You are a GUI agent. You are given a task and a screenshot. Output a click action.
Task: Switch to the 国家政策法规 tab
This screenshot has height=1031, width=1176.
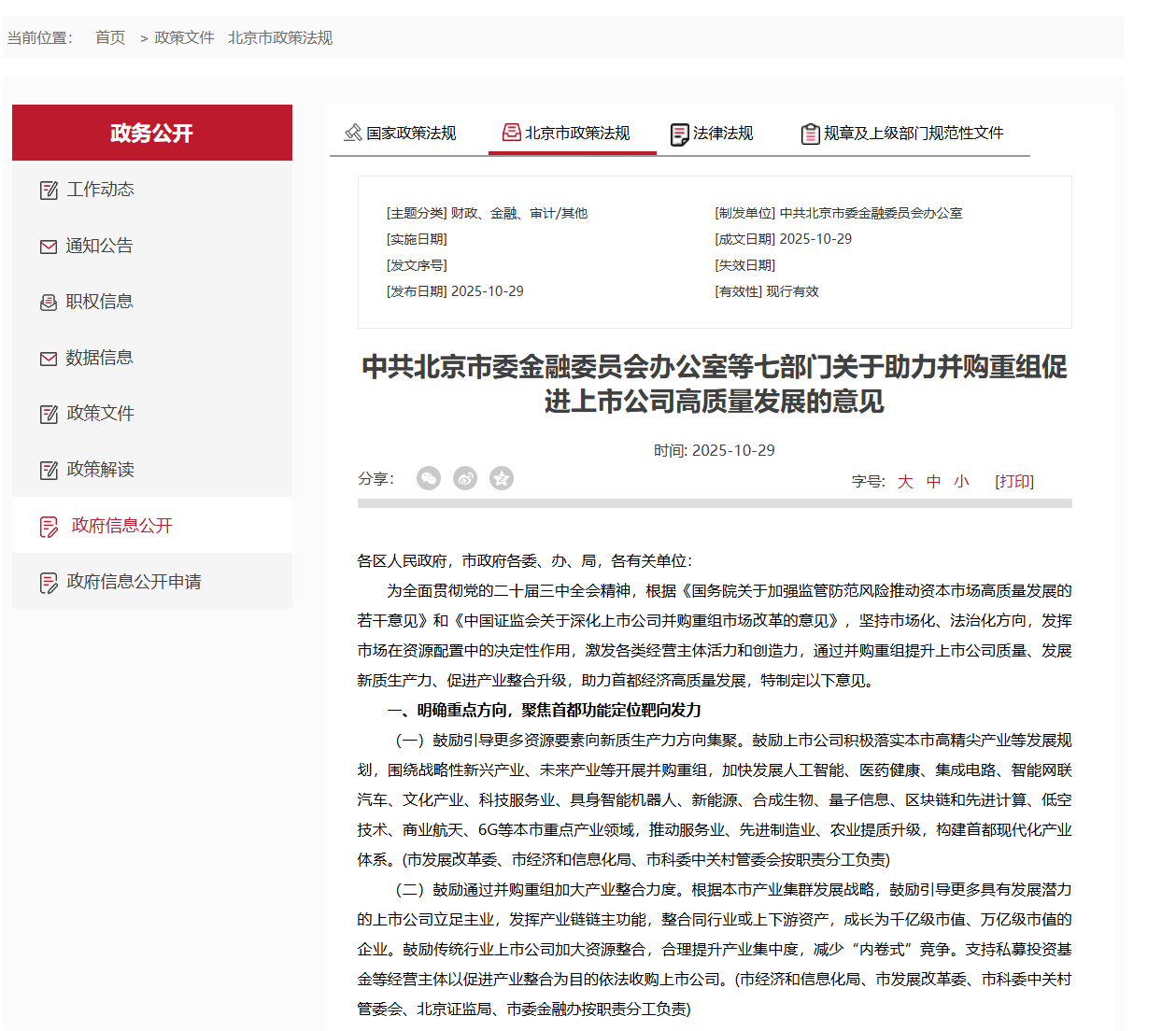coord(400,134)
